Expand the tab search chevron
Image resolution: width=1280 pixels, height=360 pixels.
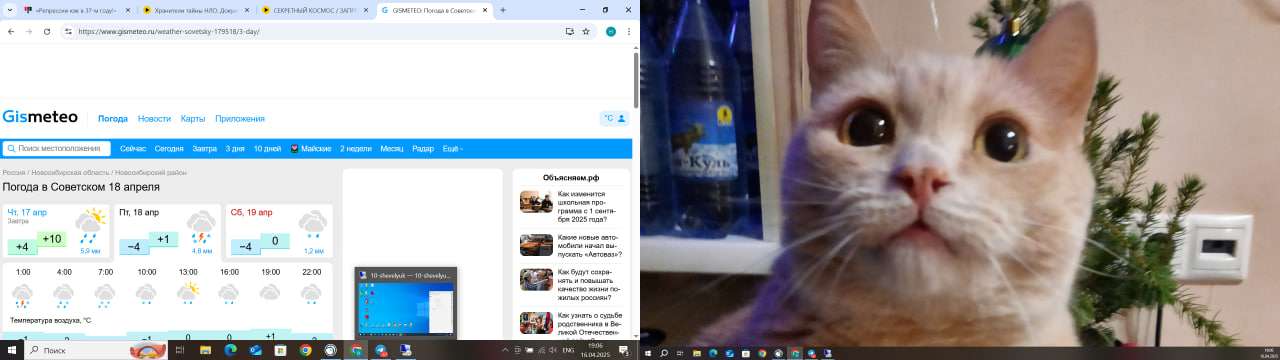click(10, 10)
